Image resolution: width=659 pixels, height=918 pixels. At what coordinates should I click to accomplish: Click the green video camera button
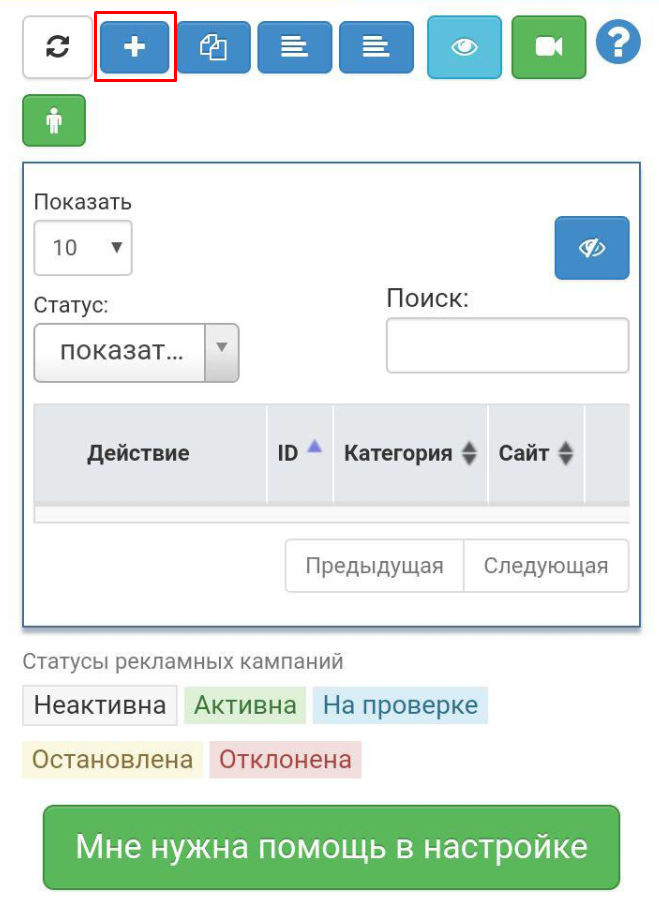(548, 47)
